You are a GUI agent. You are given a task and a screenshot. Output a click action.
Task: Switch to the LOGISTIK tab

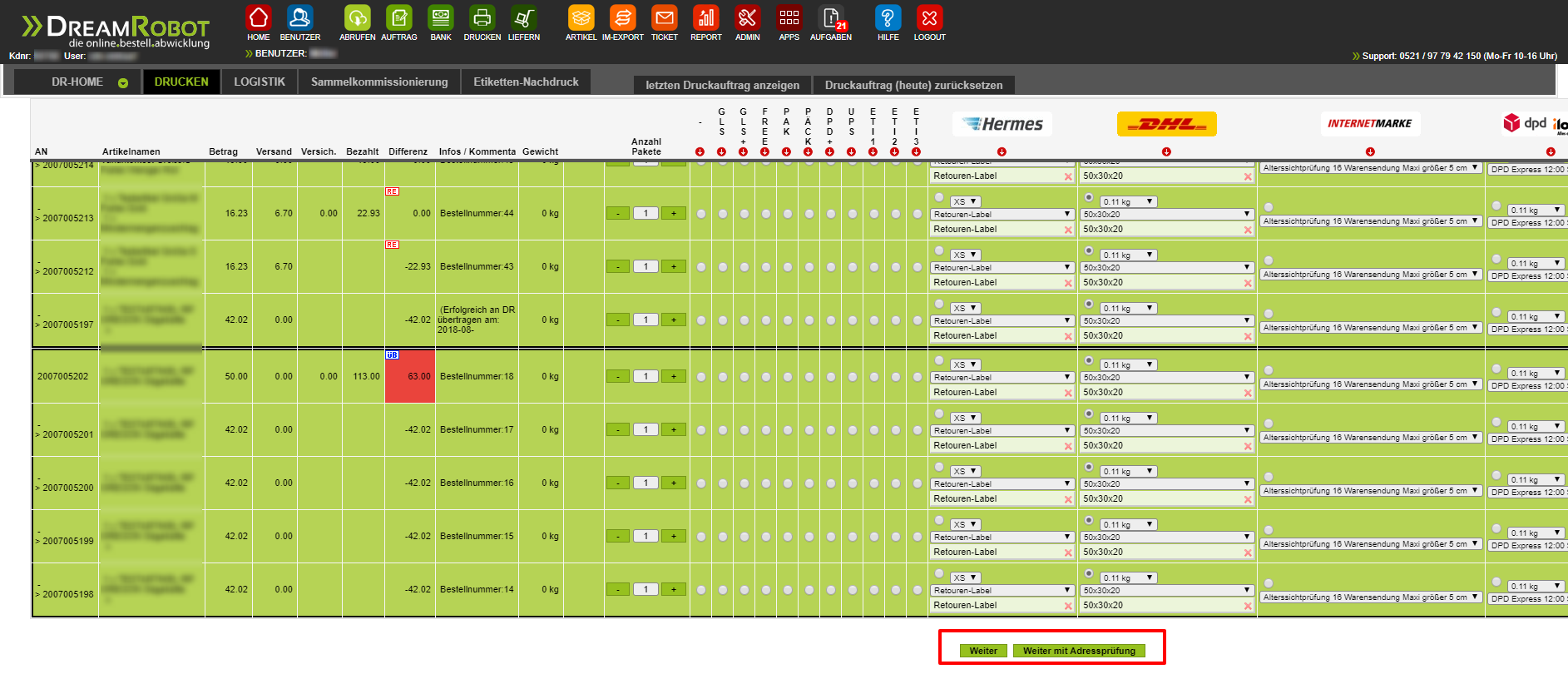pos(260,82)
